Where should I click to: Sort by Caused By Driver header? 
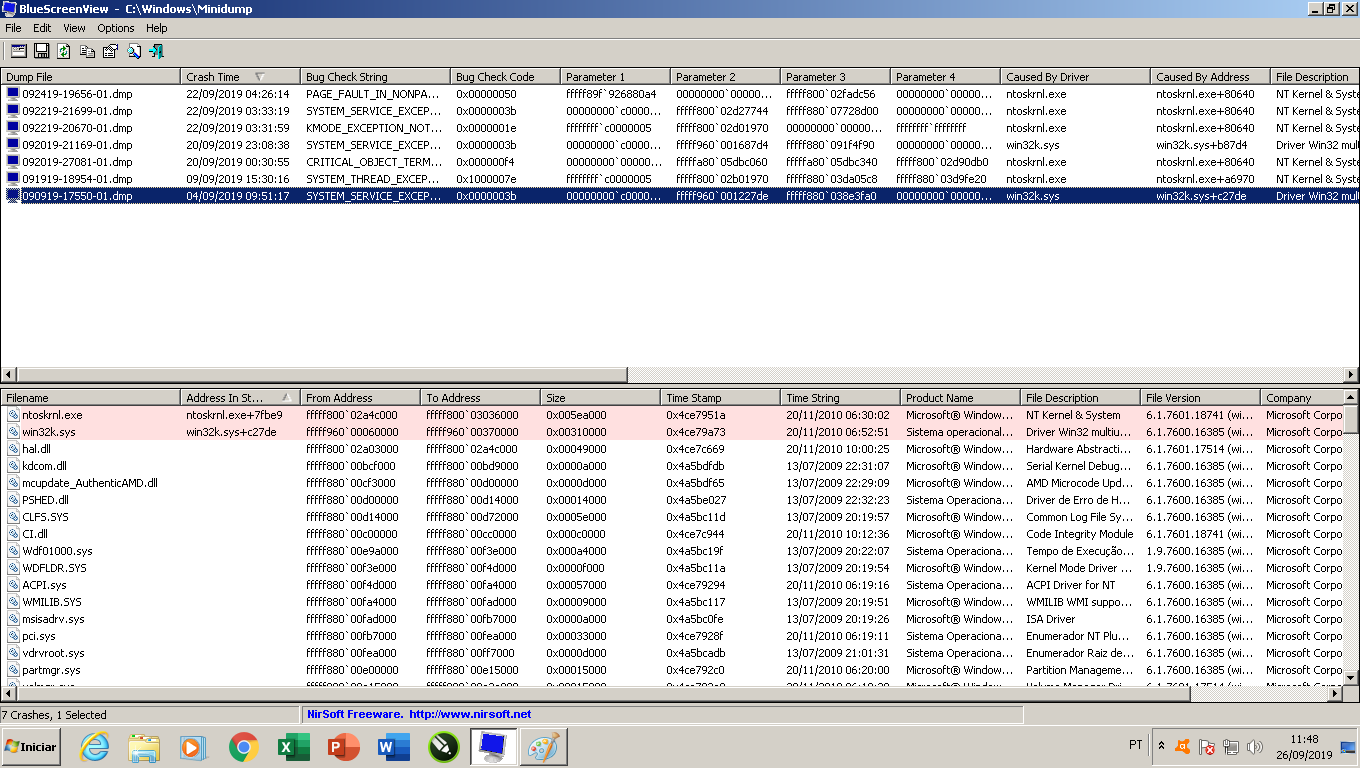click(x=1075, y=77)
